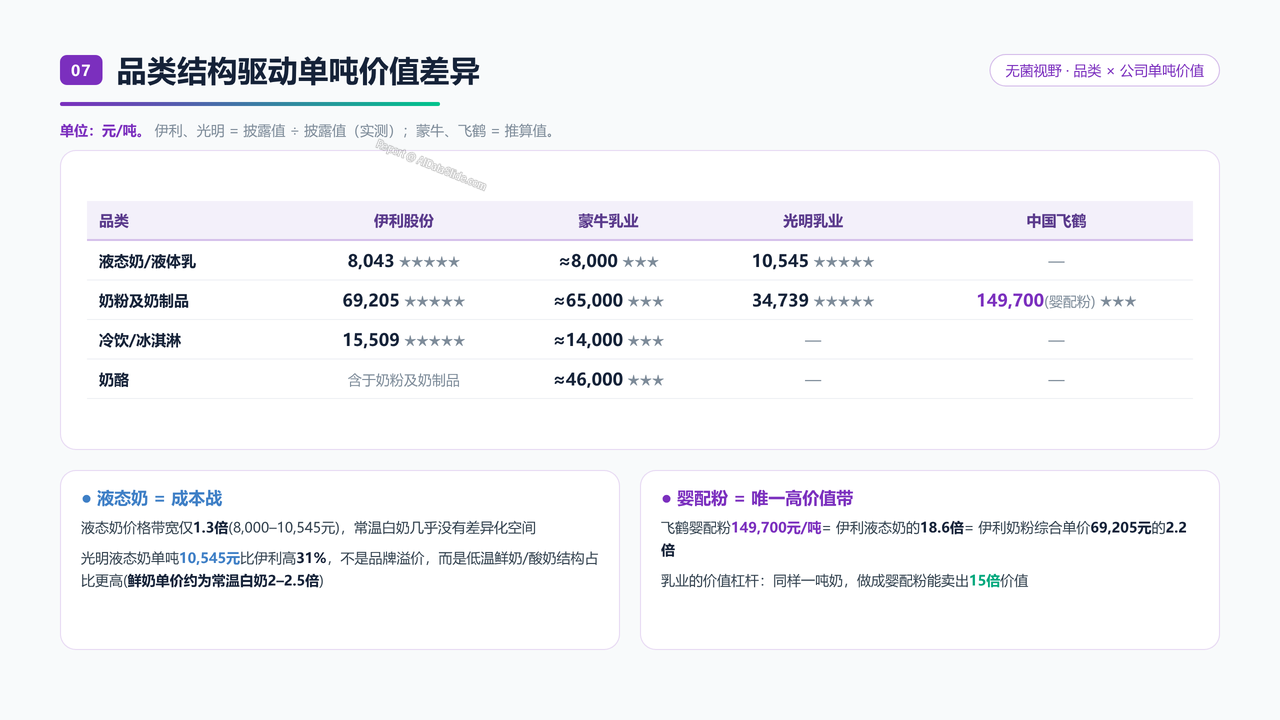Click the sentence starting 乳业的价值杠杆

pos(845,580)
